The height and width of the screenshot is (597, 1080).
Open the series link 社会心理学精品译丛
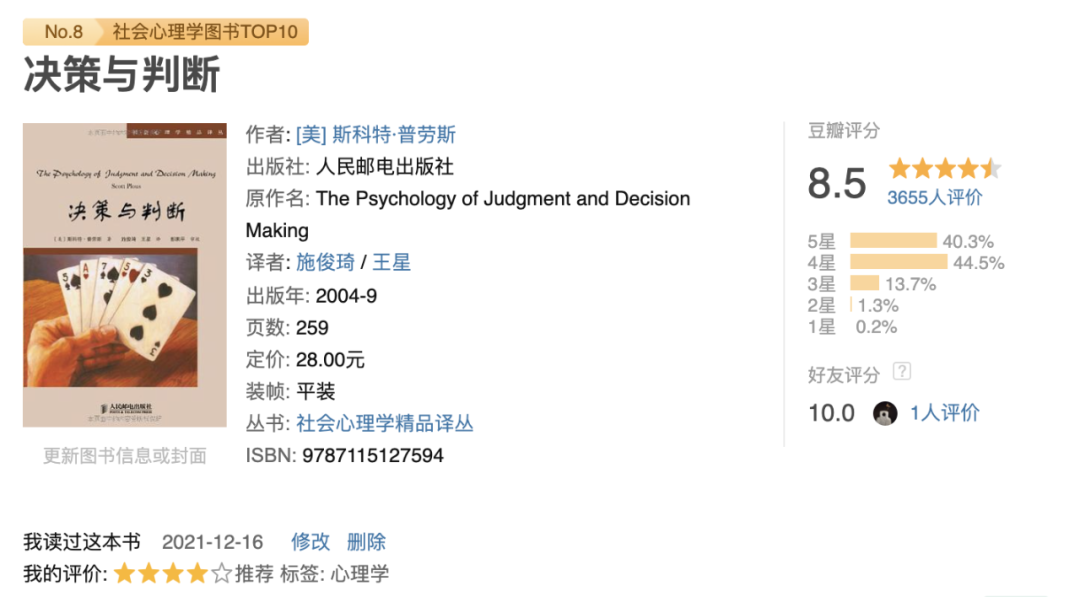pyautogui.click(x=384, y=423)
